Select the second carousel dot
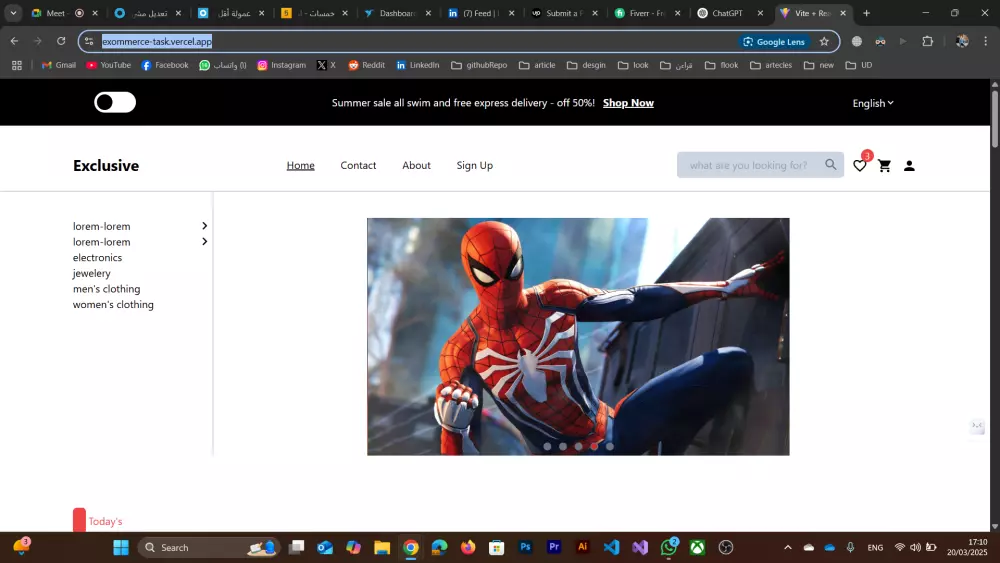The image size is (1000, 563). click(562, 446)
